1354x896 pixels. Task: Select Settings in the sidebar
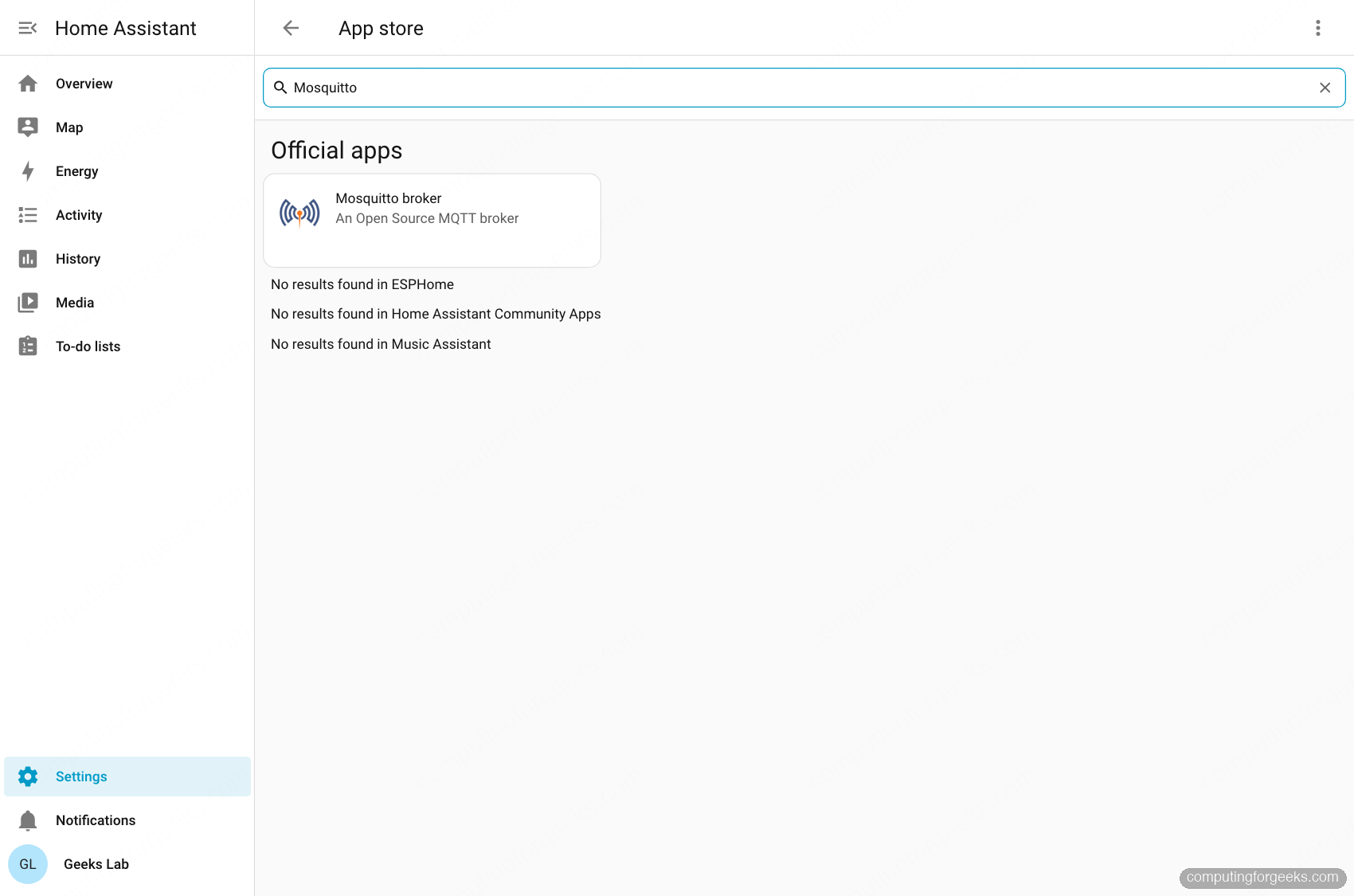127,777
